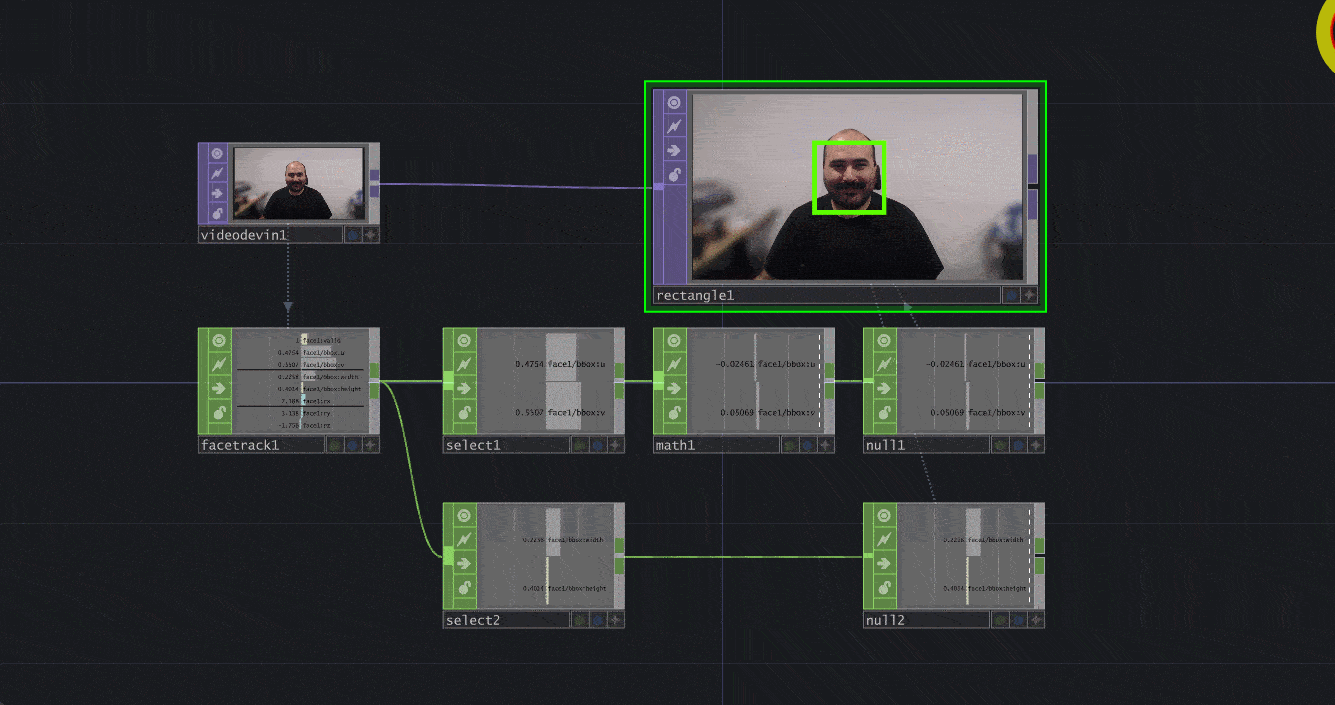Toggle the green flag in facetrack1's footer
The height and width of the screenshot is (705, 1335).
click(x=334, y=445)
